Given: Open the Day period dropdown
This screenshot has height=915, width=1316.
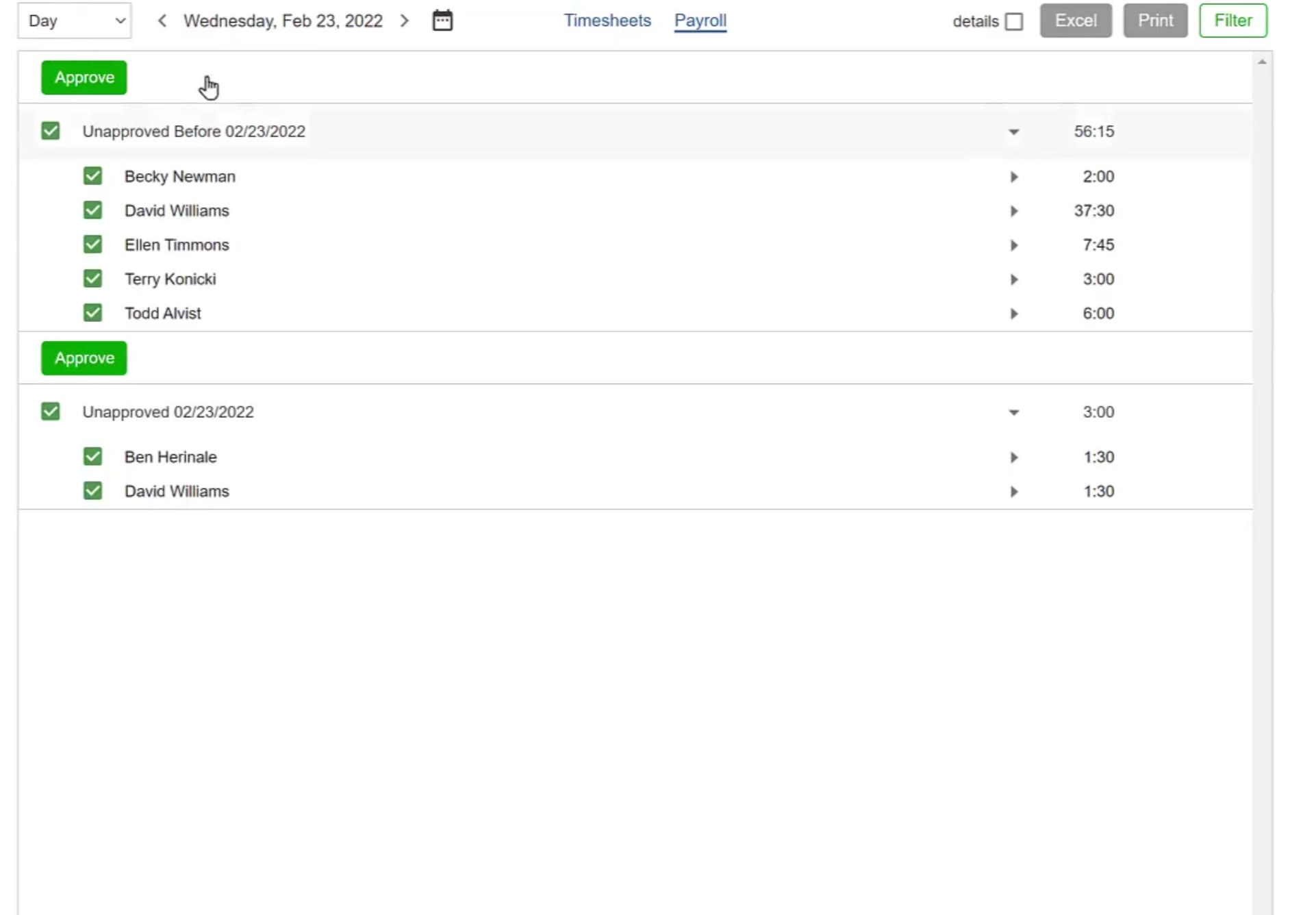Looking at the screenshot, I should click(x=75, y=21).
